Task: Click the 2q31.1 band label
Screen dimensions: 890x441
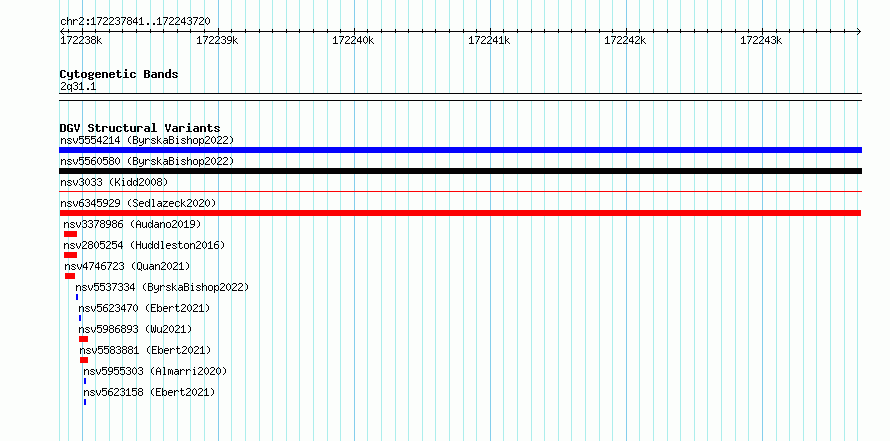Action: (78, 86)
